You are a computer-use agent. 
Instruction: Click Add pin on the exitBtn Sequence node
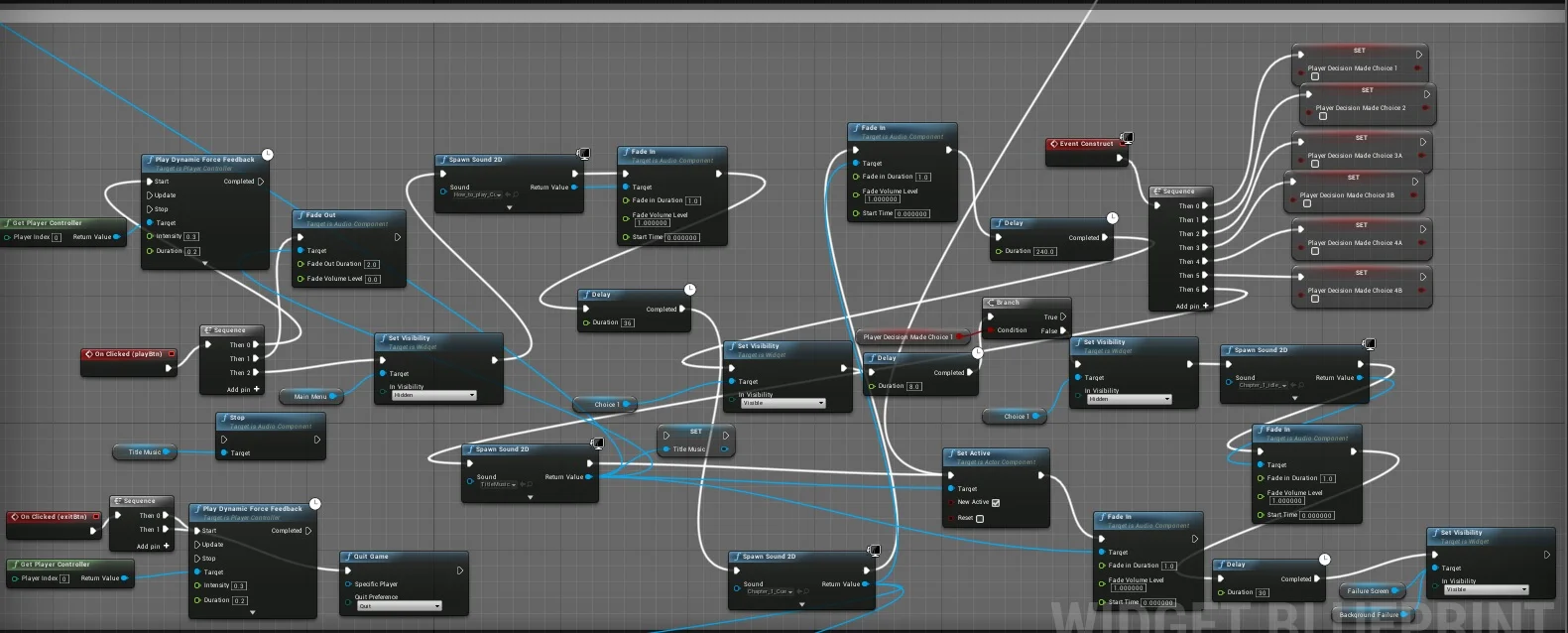153,546
